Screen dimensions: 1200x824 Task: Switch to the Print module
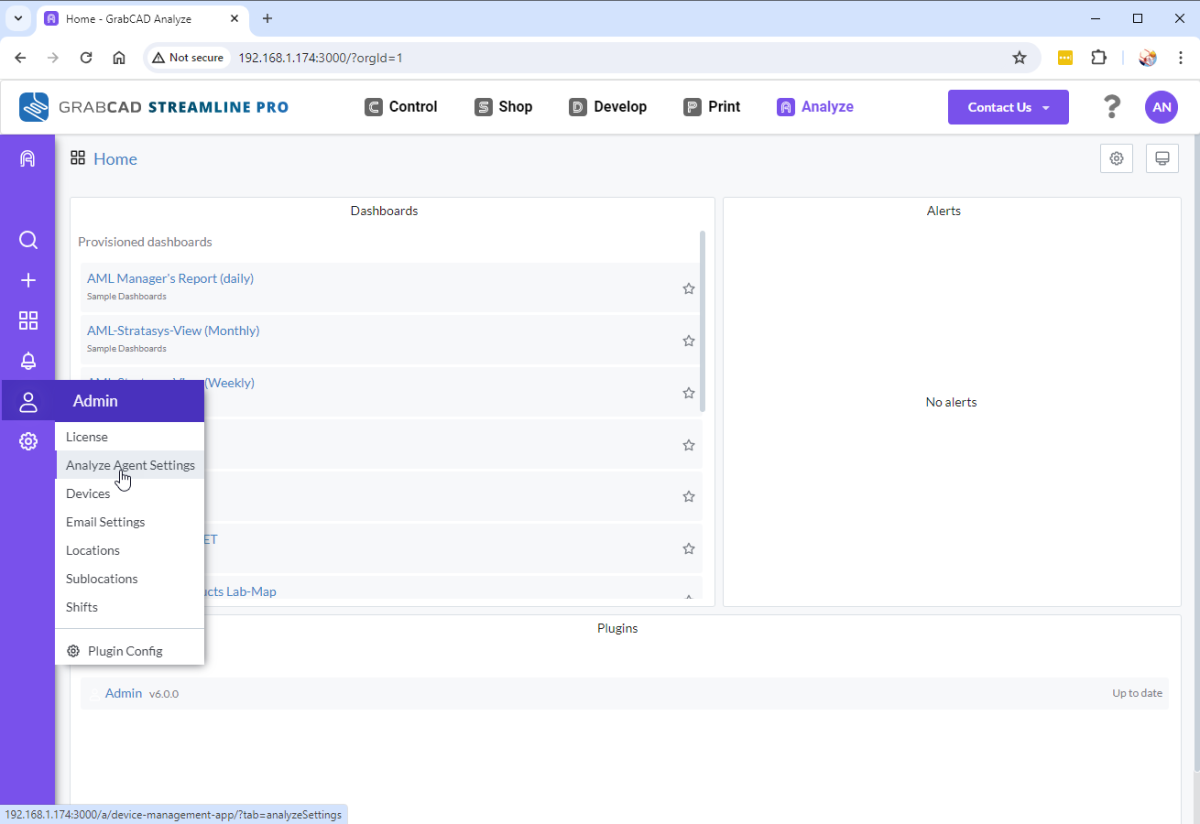[x=712, y=107]
